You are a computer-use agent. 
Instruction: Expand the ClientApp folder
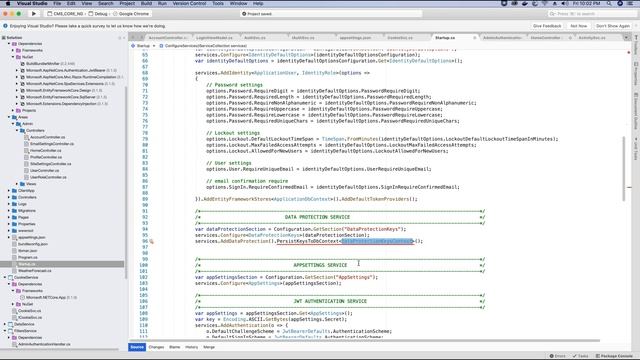pos(9,191)
